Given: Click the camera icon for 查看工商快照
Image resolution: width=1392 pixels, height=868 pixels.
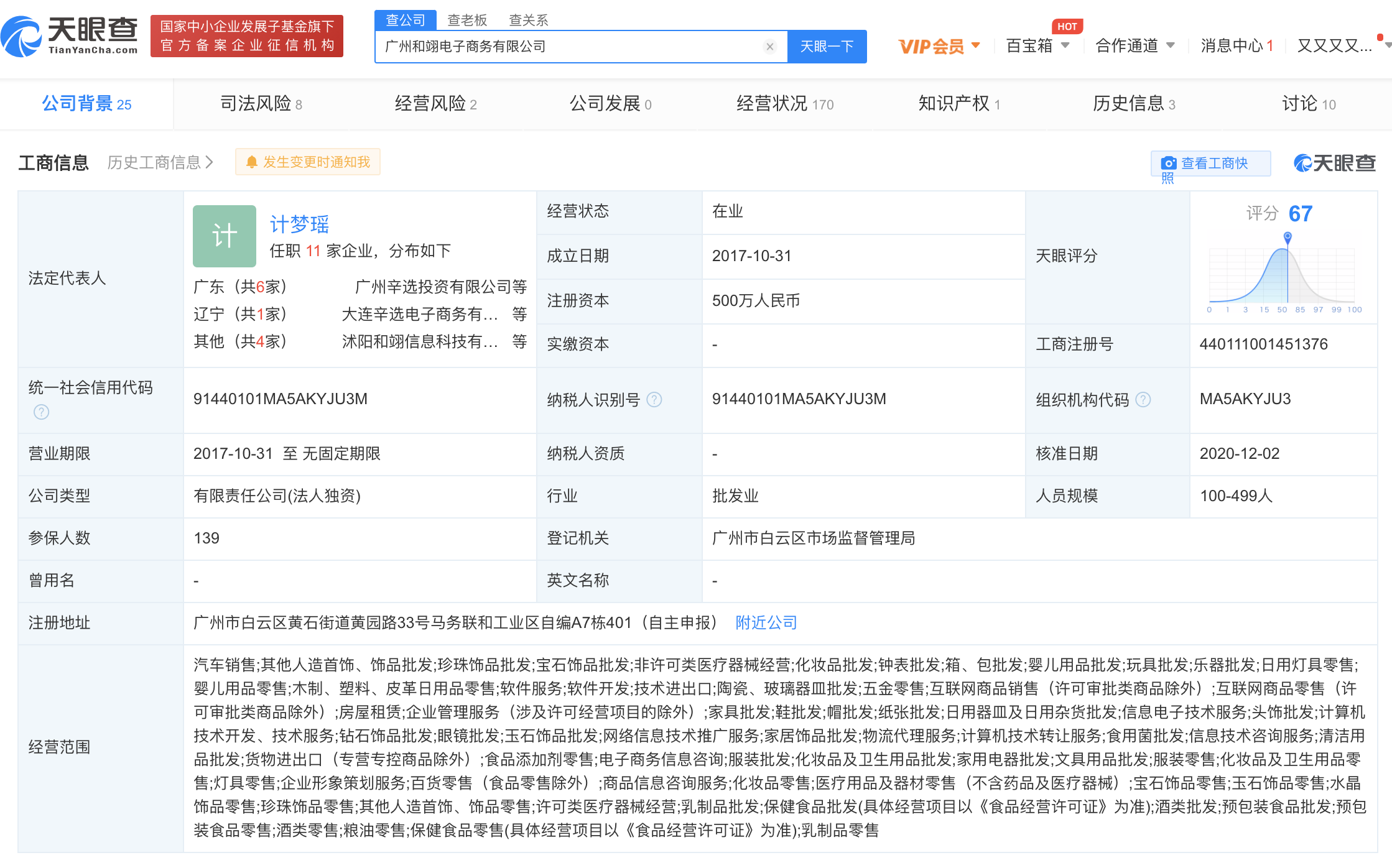Looking at the screenshot, I should [x=1169, y=164].
